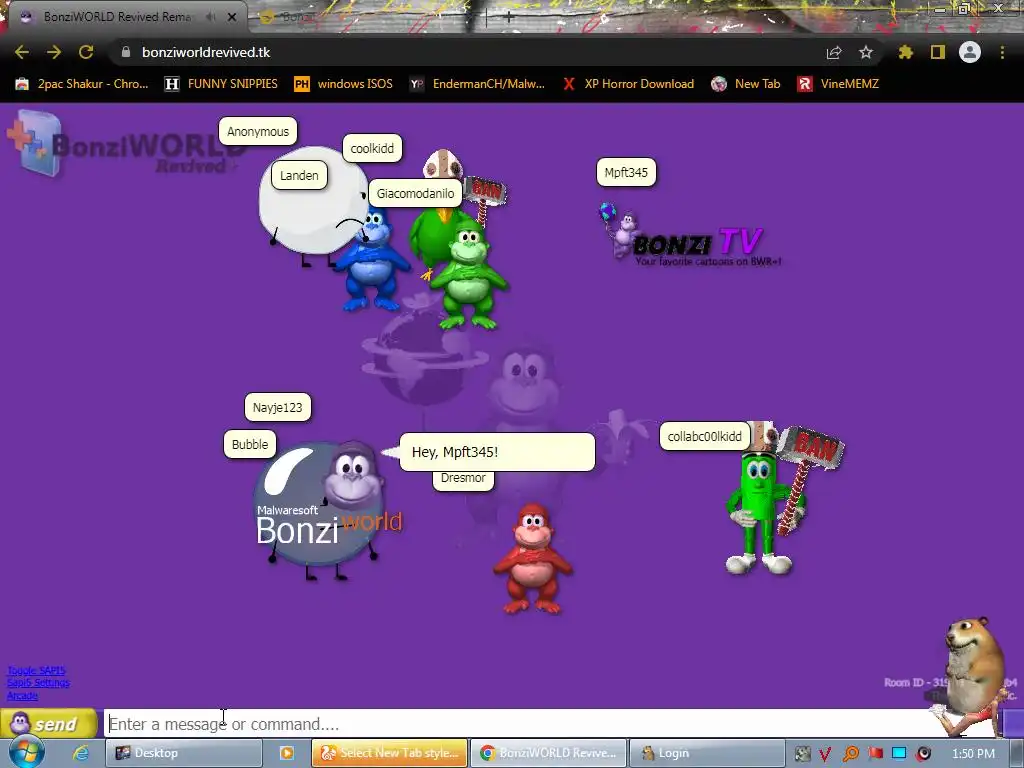The width and height of the screenshot is (1024, 768).
Task: Click the Landen name tag
Action: pyautogui.click(x=299, y=176)
